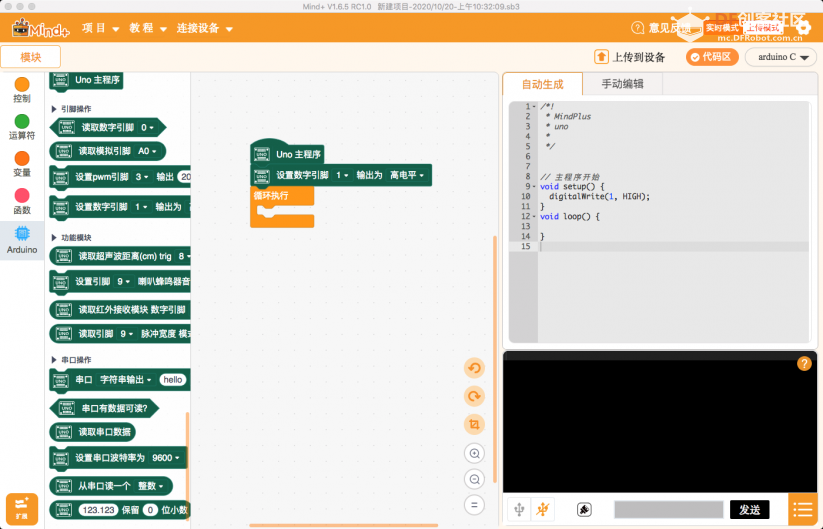Image resolution: width=823 pixels, height=529 pixels.
Task: Open 高电平 level dropdown in workspace block
Action: tap(407, 175)
